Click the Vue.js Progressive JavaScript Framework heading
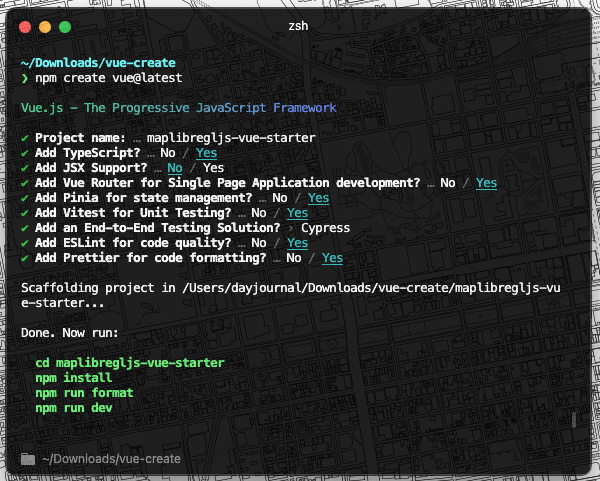Image resolution: width=600 pixels, height=481 pixels. (179, 108)
